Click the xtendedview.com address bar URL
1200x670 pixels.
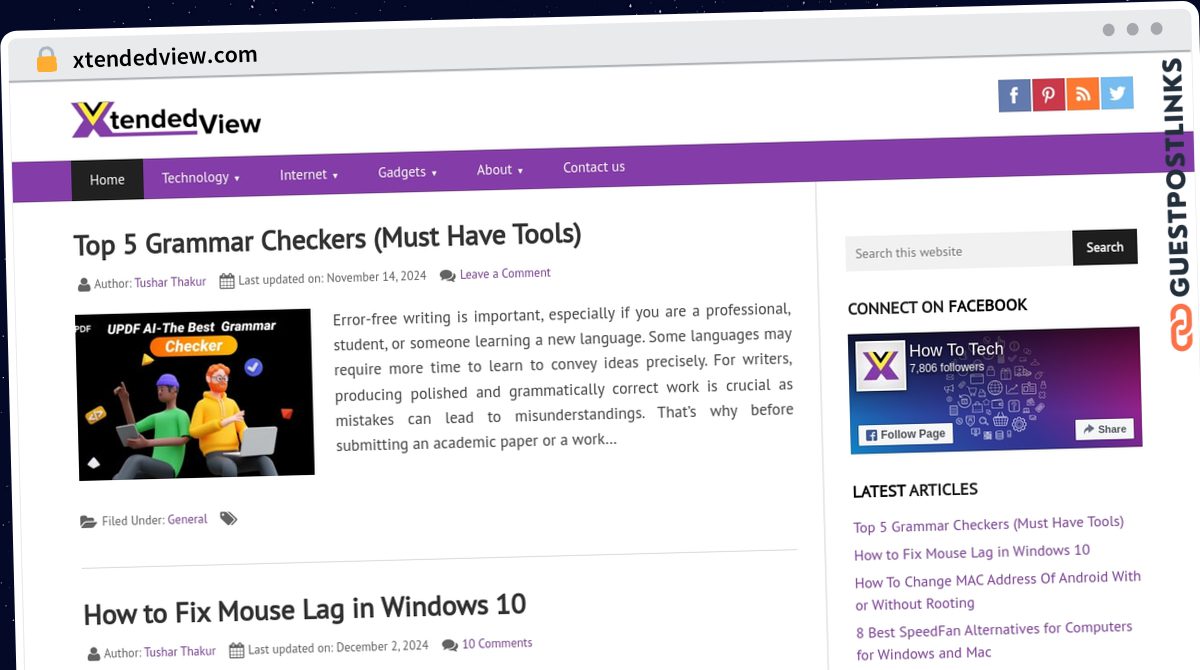click(165, 57)
